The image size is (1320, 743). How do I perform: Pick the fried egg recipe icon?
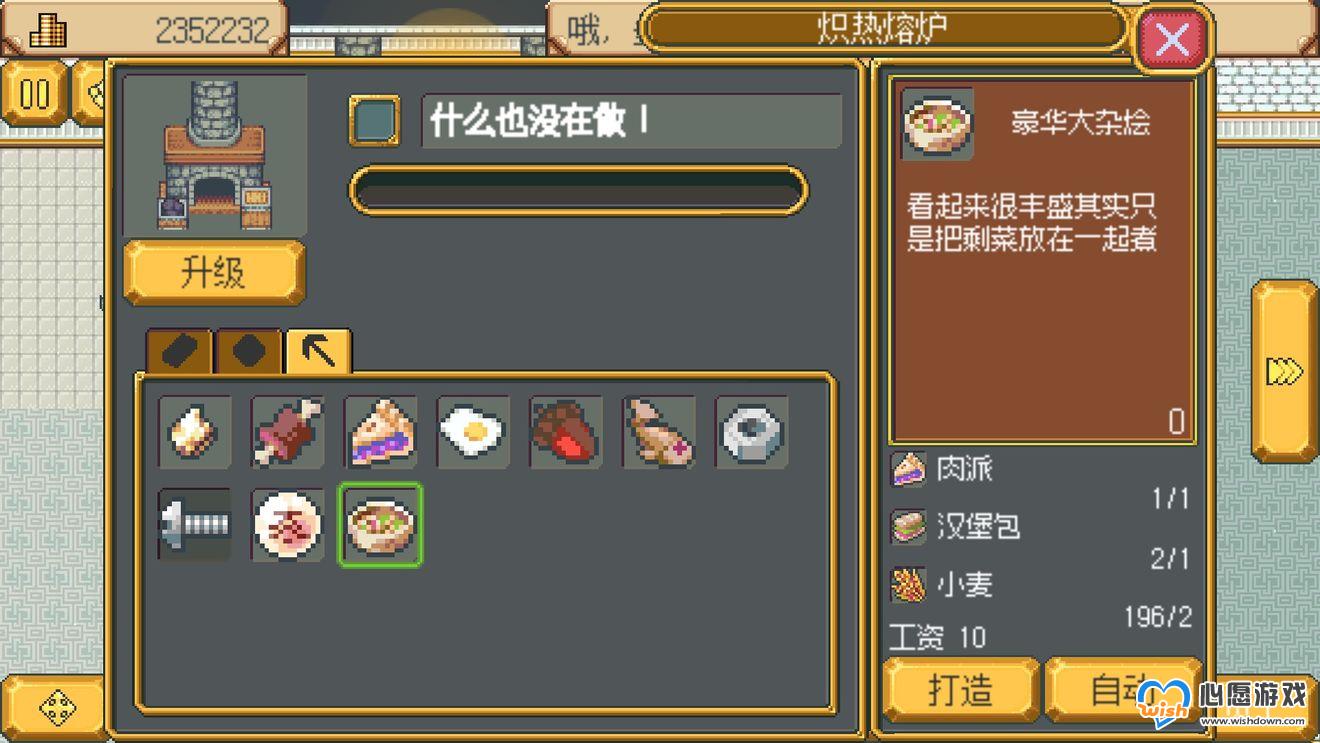click(x=473, y=433)
